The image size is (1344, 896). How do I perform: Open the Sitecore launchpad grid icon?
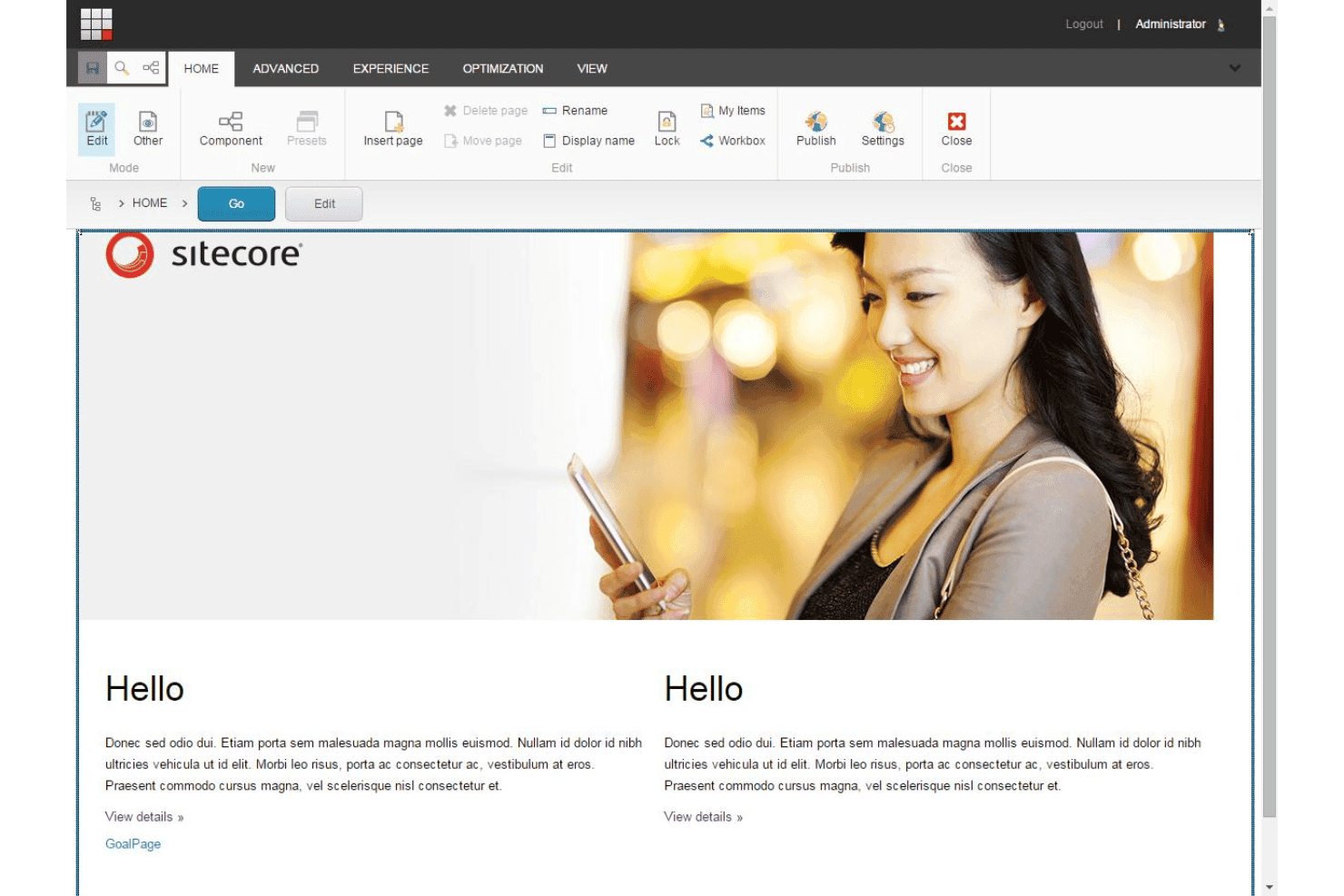click(x=96, y=24)
